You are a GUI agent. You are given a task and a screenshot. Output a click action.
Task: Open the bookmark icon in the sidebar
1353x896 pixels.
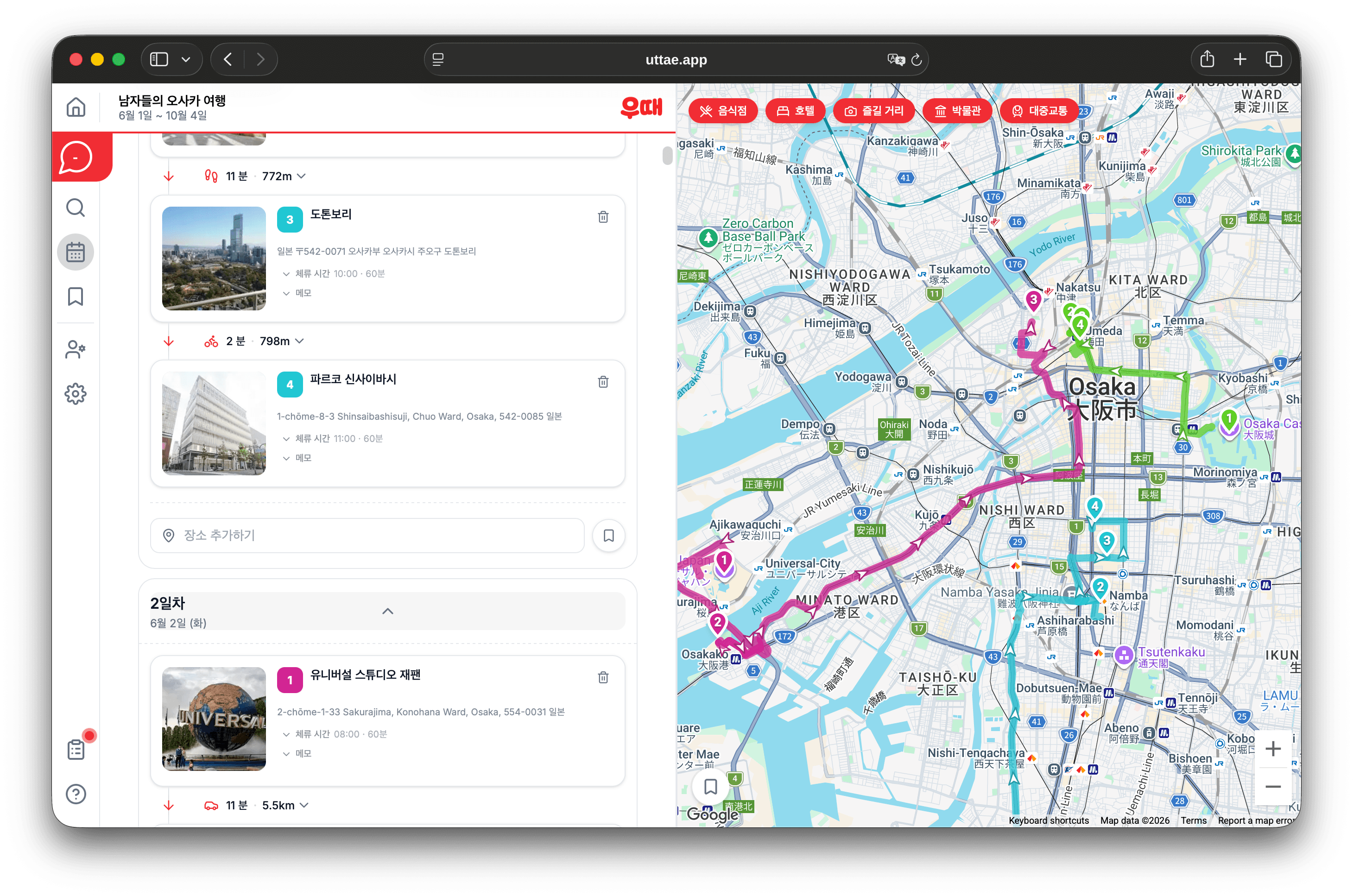click(76, 297)
